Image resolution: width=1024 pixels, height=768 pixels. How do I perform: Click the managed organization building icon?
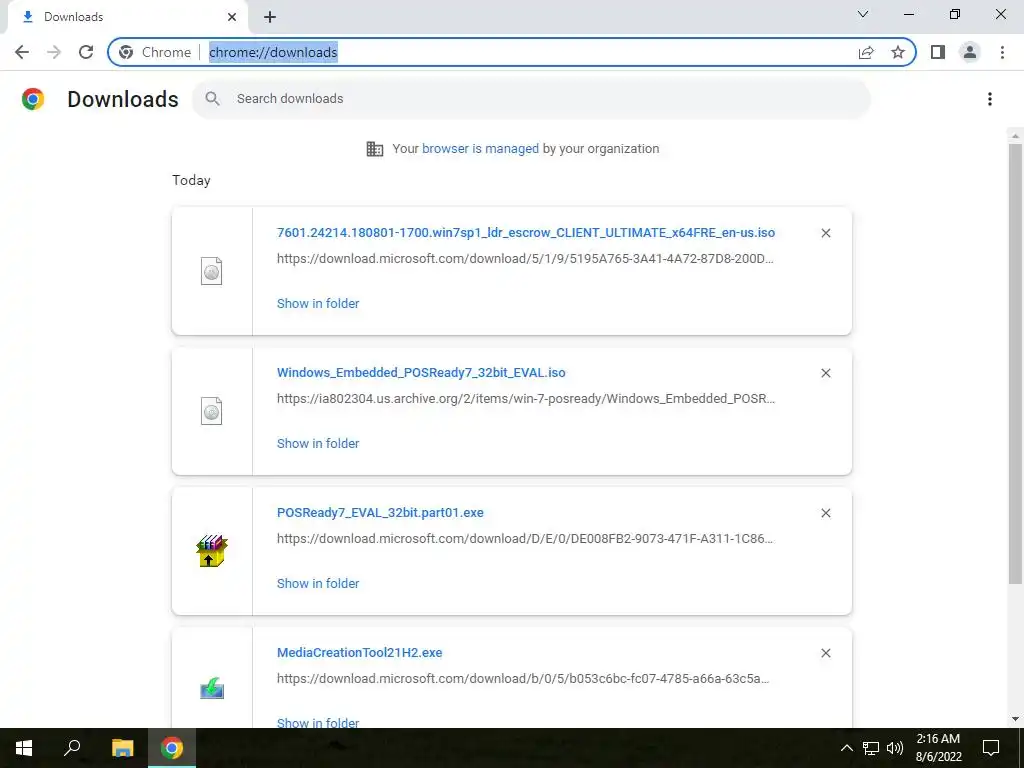coord(375,149)
